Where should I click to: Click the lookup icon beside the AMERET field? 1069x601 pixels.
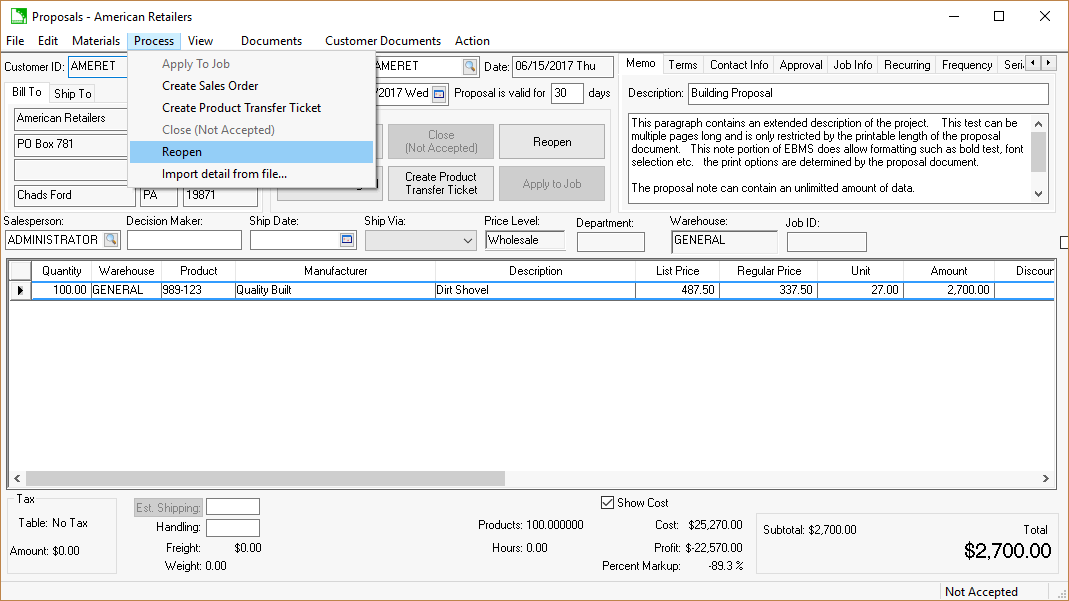point(469,67)
